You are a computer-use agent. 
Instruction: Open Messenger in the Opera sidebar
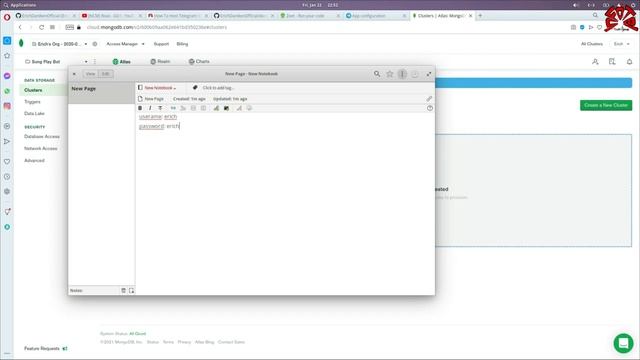(x=7, y=76)
